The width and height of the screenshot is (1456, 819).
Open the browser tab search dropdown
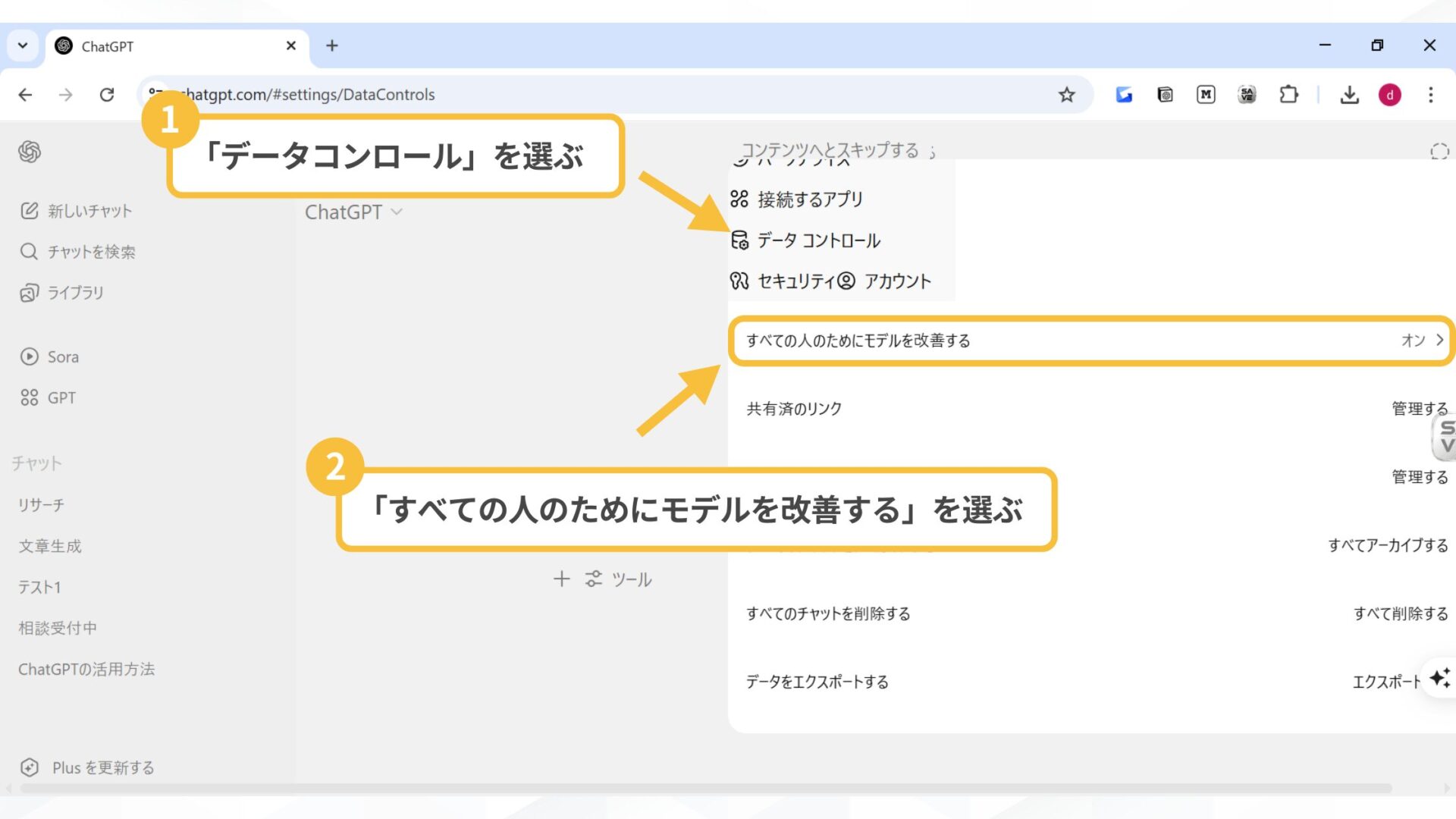pyautogui.click(x=22, y=45)
